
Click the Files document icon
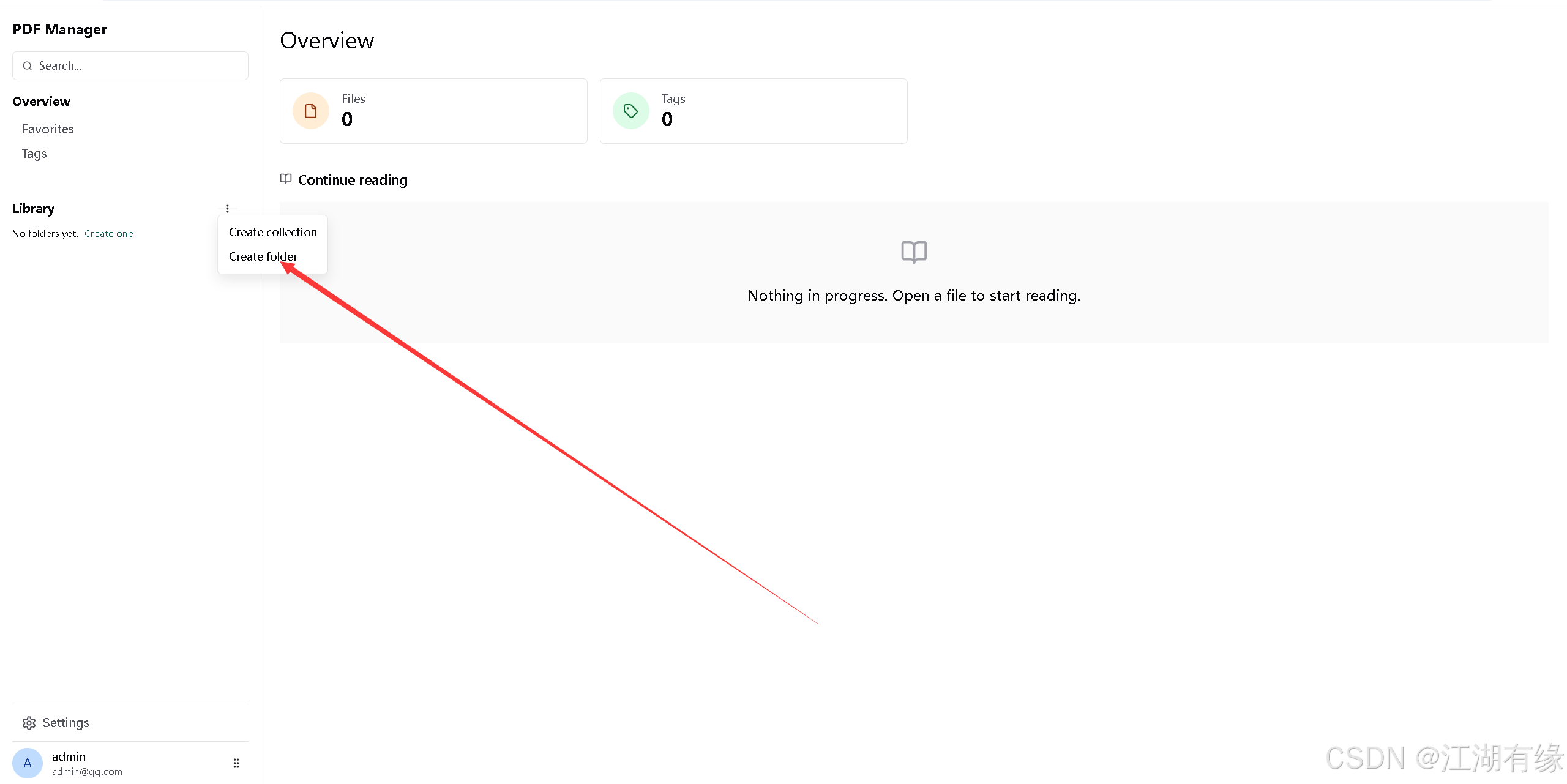[x=311, y=111]
